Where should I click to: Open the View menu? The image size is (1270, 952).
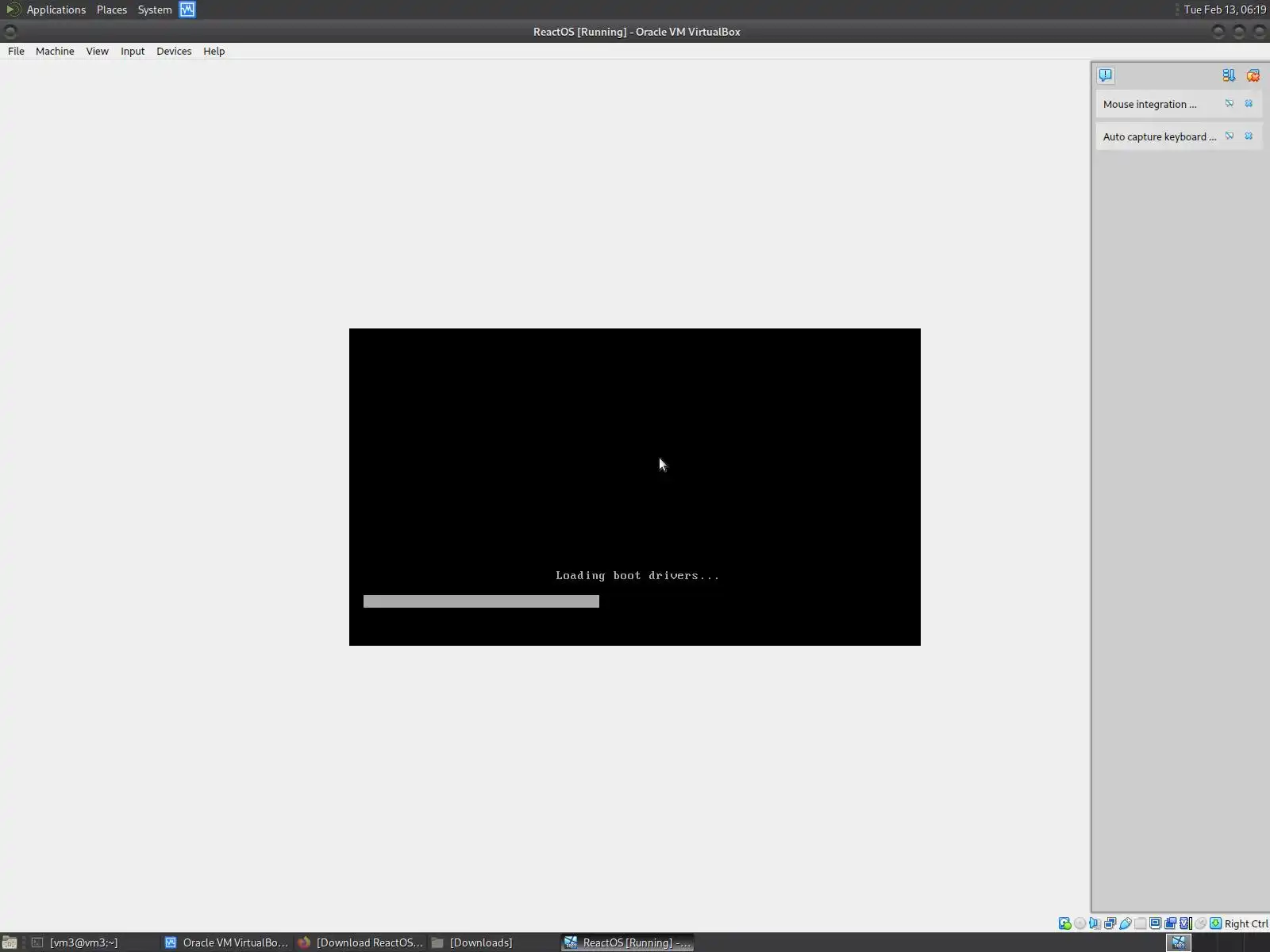(x=98, y=51)
